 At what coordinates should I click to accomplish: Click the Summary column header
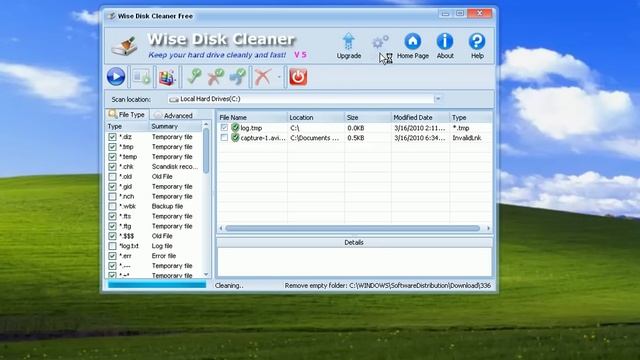[175, 127]
